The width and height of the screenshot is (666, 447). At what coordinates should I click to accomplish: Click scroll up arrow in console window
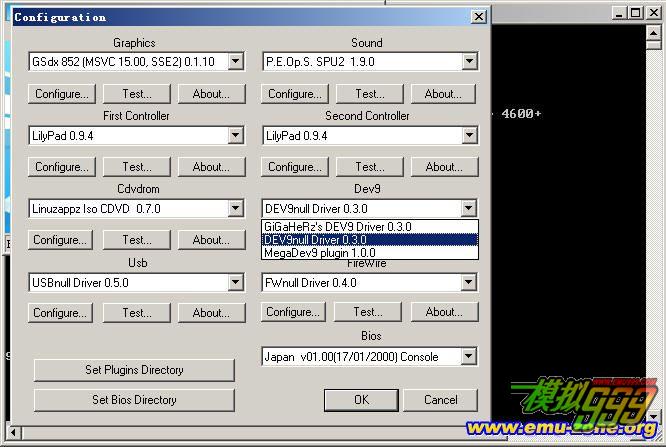[x=653, y=33]
